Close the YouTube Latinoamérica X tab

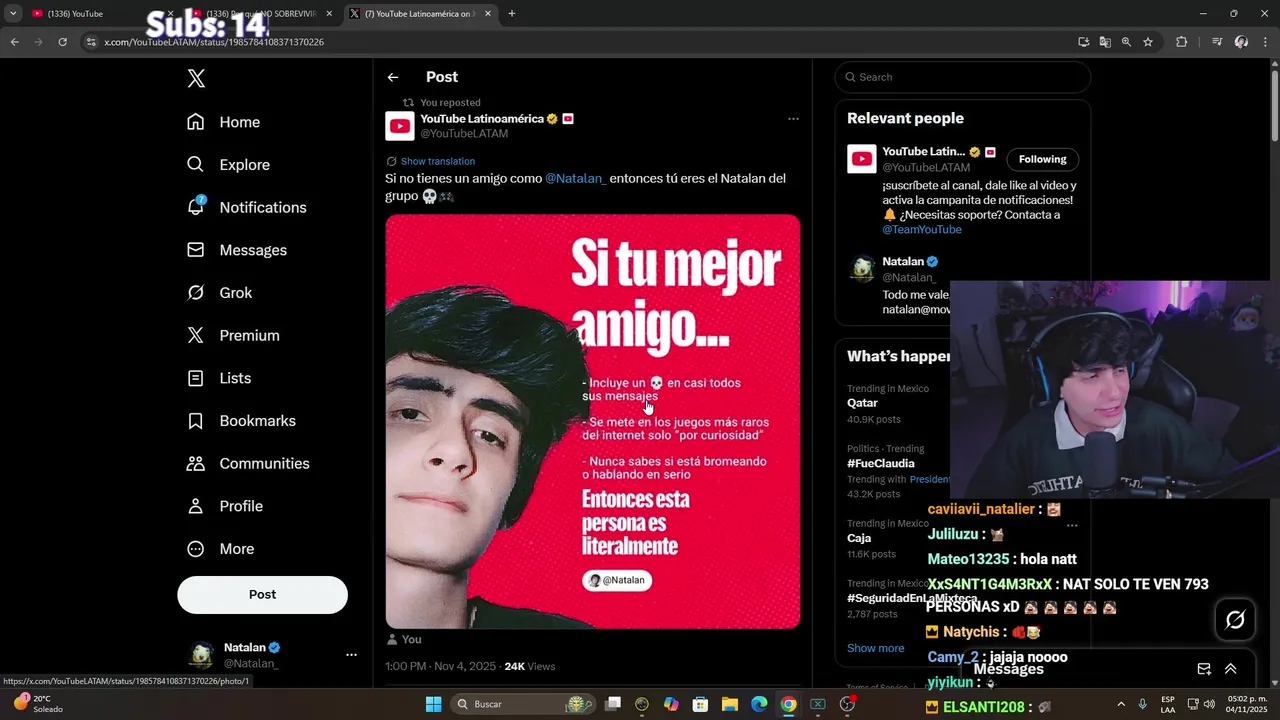point(488,14)
